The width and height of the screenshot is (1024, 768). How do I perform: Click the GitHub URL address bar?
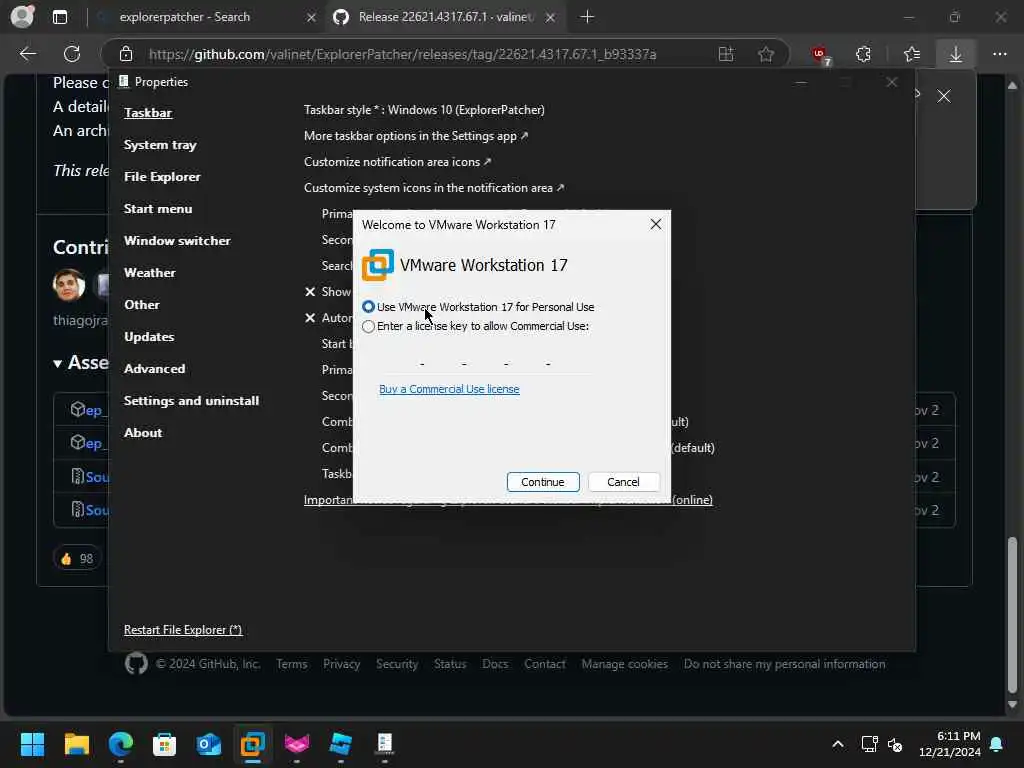(x=402, y=54)
